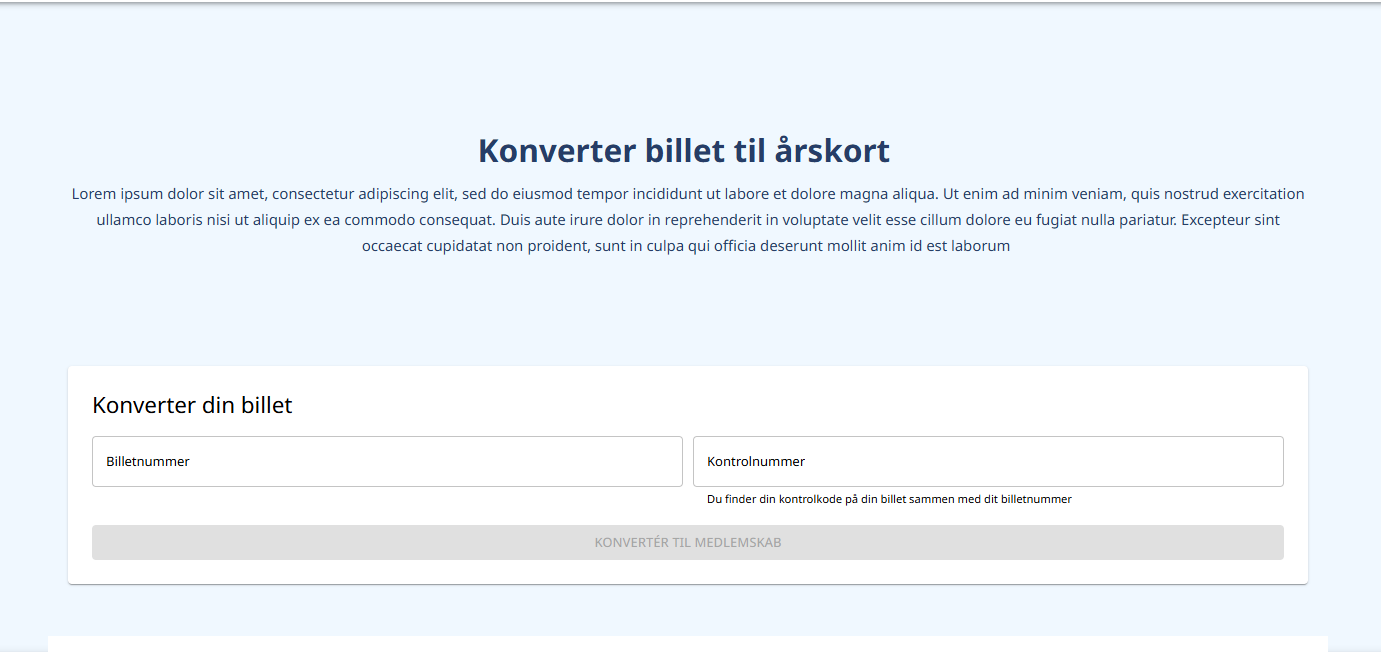This screenshot has width=1381, height=661.
Task: Click the 'Konverter billet til årskort' heading
Action: coord(684,151)
